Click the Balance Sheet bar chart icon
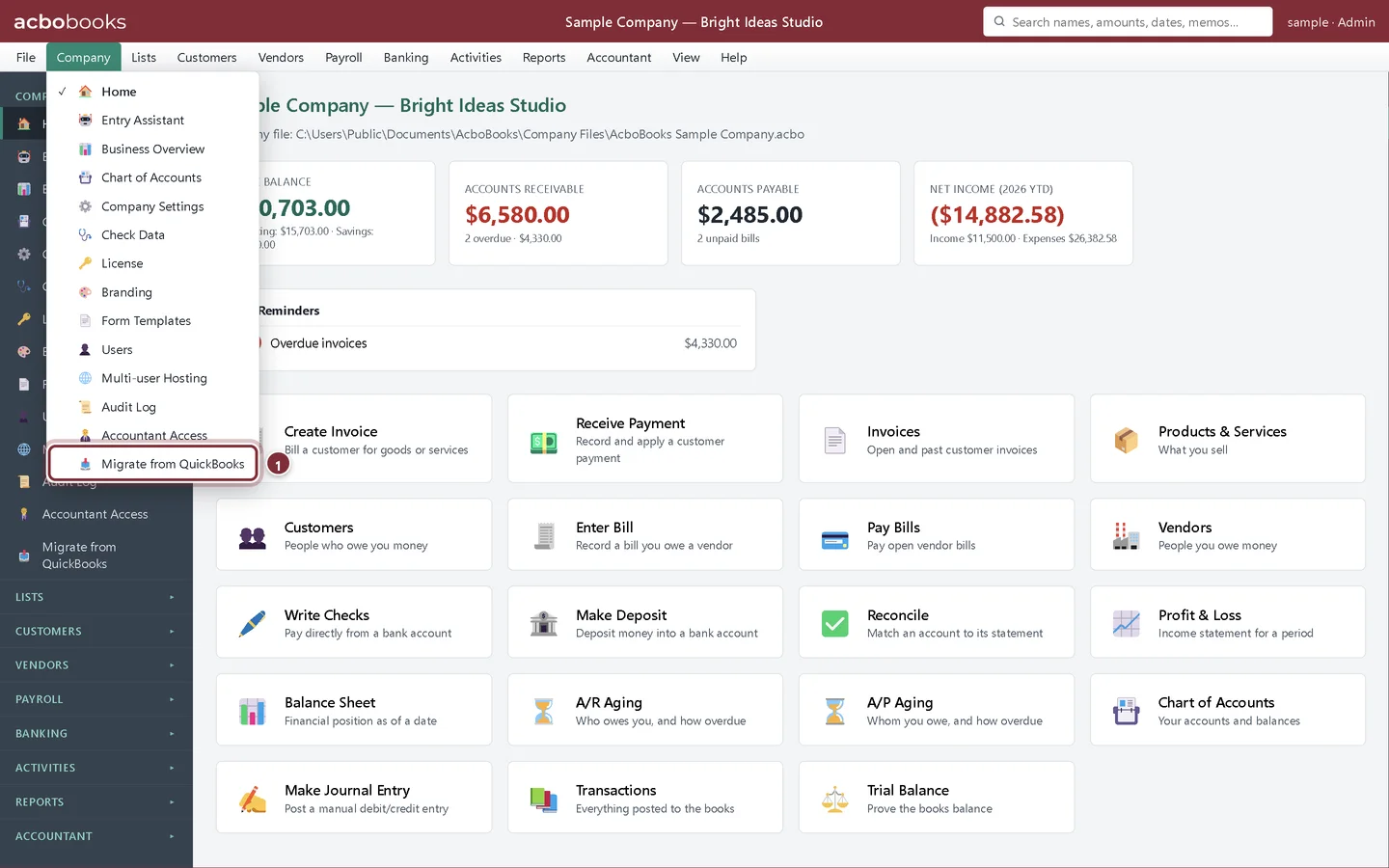This screenshot has height=868, width=1389. tap(253, 712)
